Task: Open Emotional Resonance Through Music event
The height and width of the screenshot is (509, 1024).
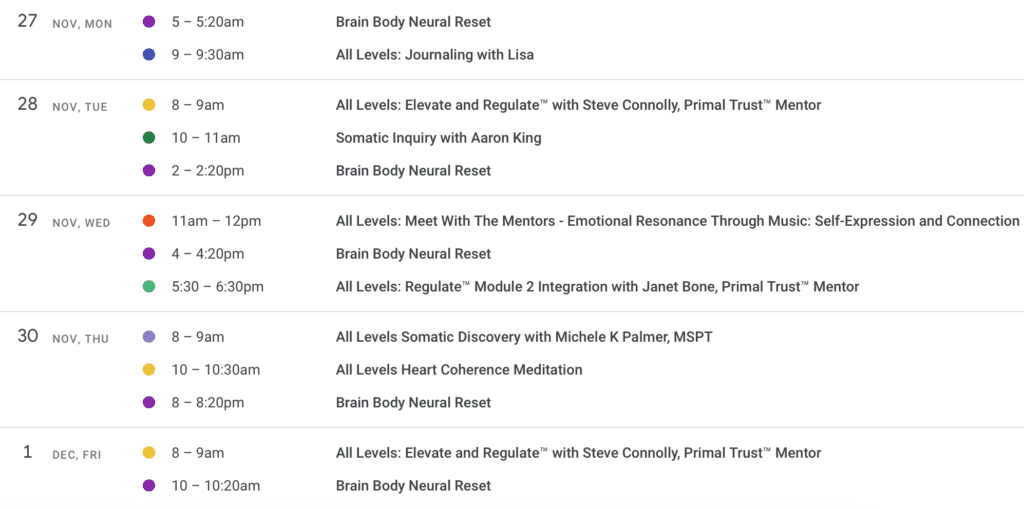Action: [677, 221]
